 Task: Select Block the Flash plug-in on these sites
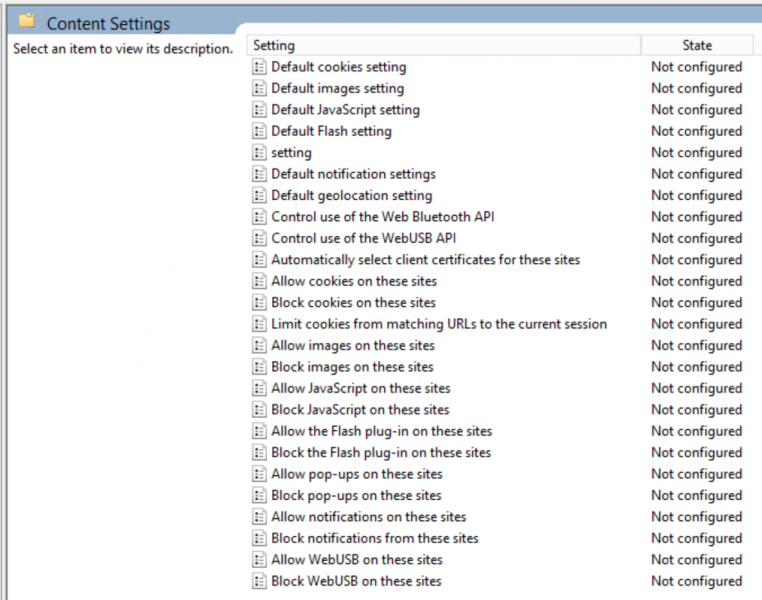click(381, 452)
